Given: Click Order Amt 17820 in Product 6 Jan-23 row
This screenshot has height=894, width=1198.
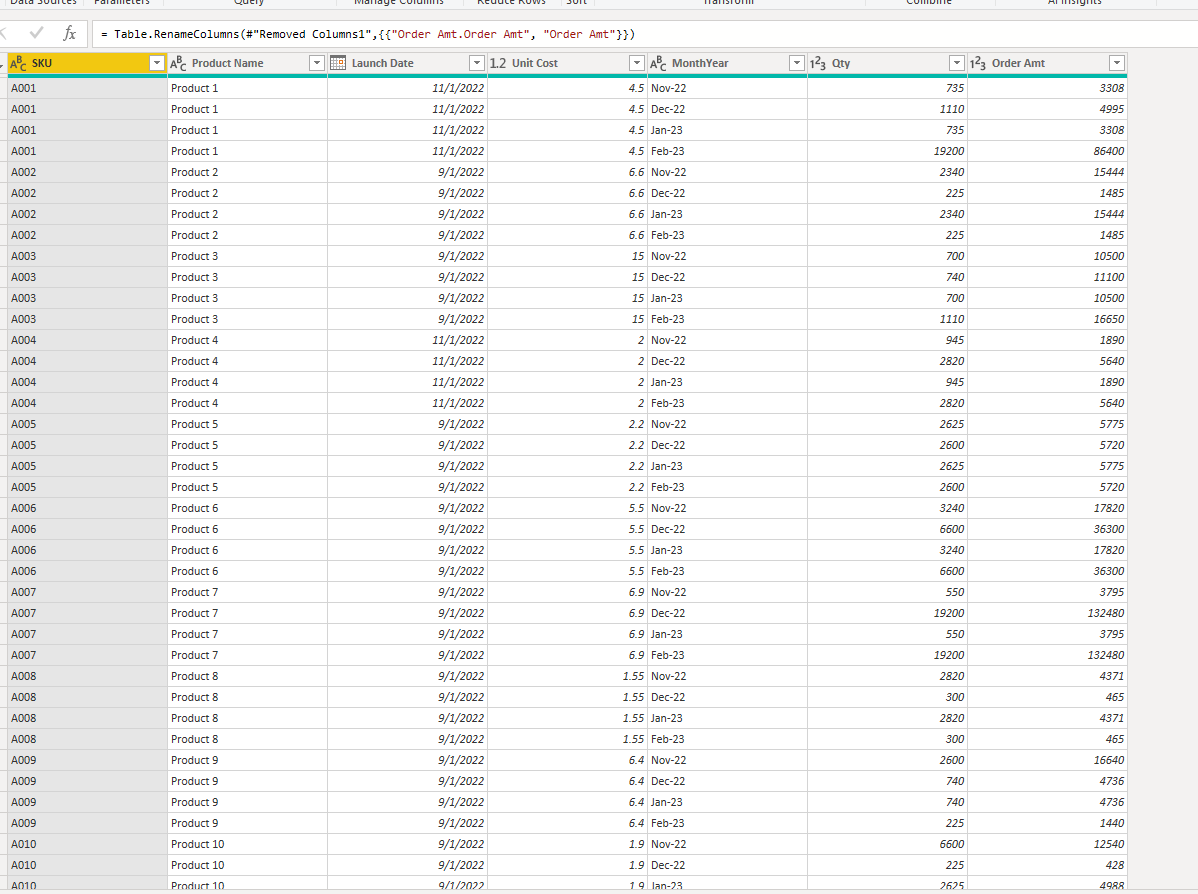Looking at the screenshot, I should (1047, 550).
